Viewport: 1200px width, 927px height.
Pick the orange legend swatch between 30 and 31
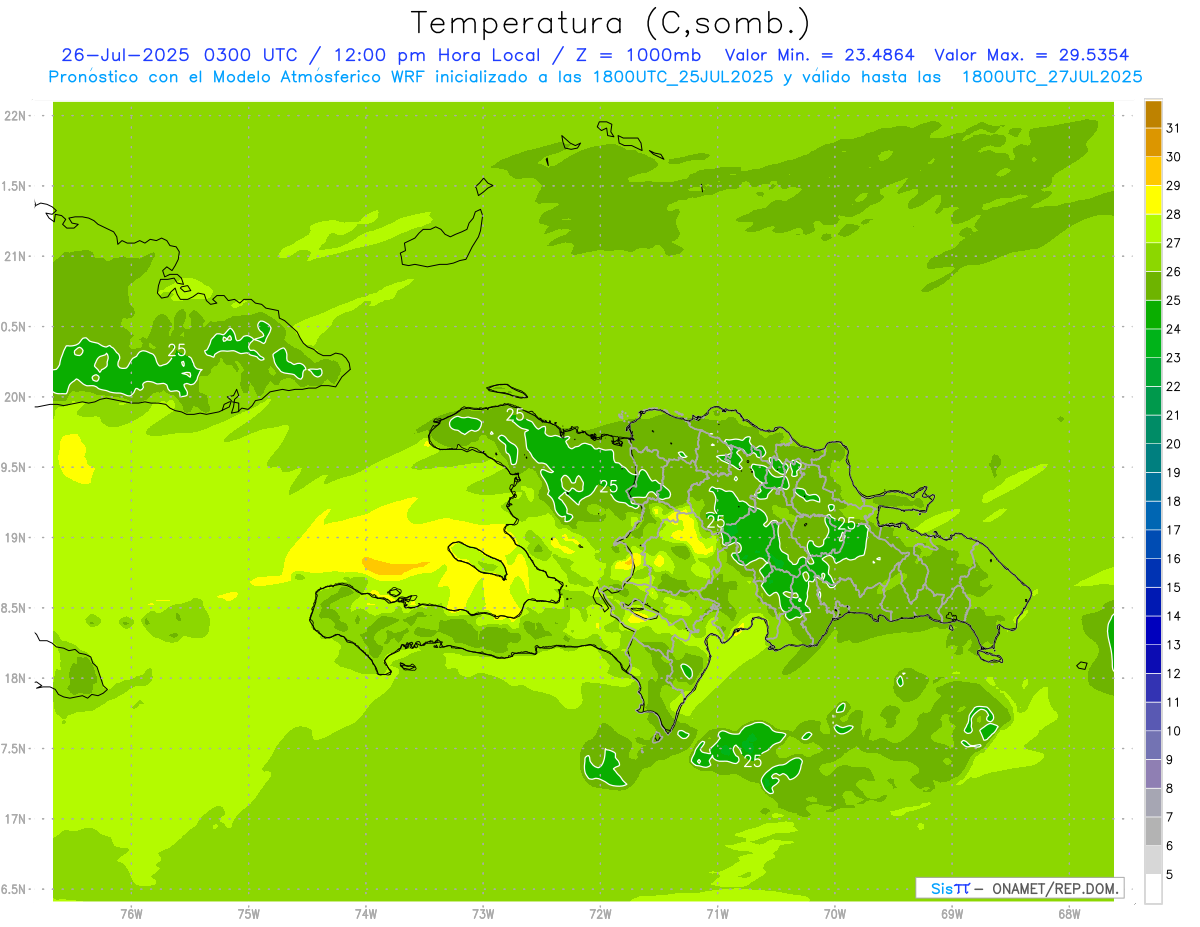1154,143
